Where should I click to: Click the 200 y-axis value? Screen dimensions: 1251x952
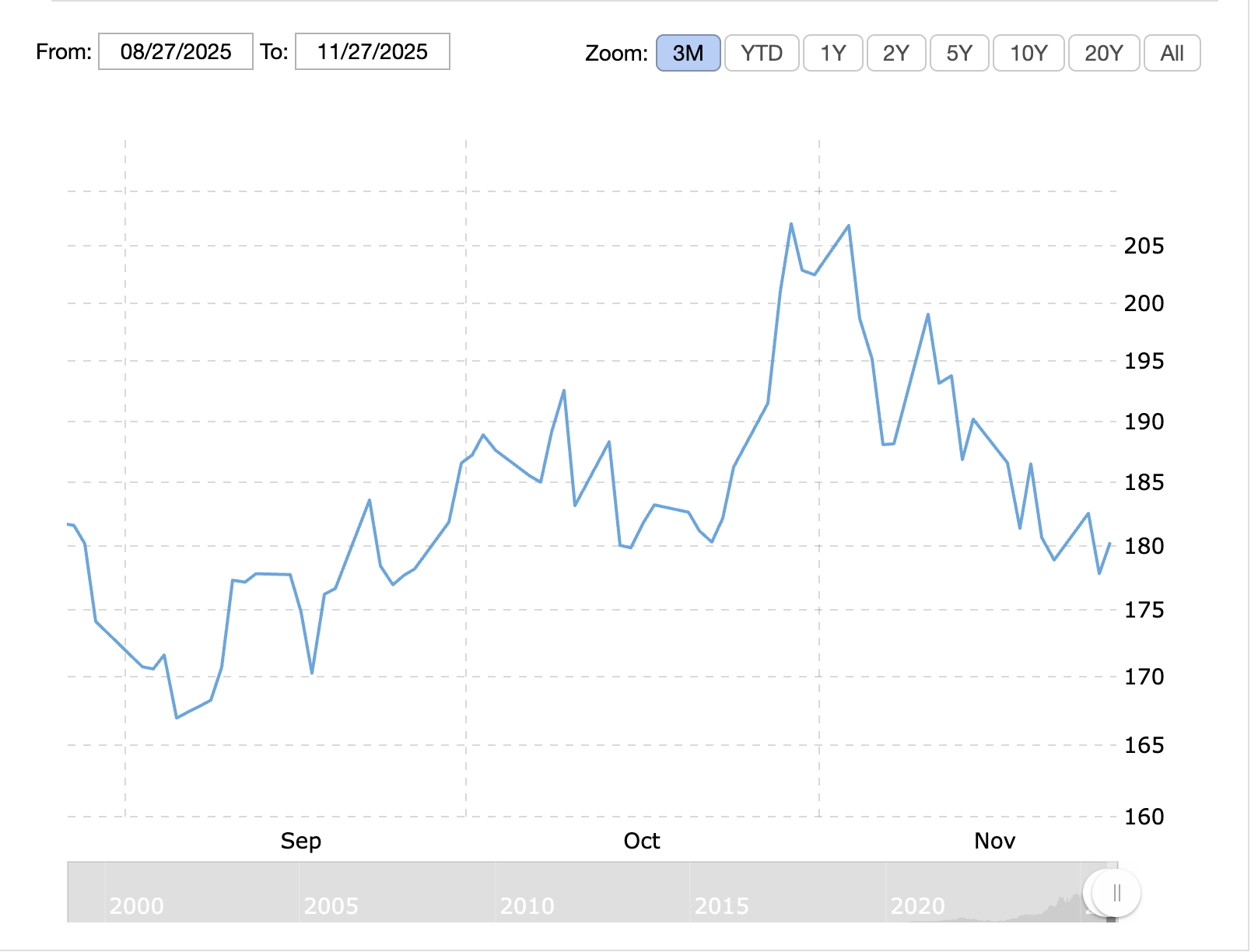pyautogui.click(x=1144, y=303)
